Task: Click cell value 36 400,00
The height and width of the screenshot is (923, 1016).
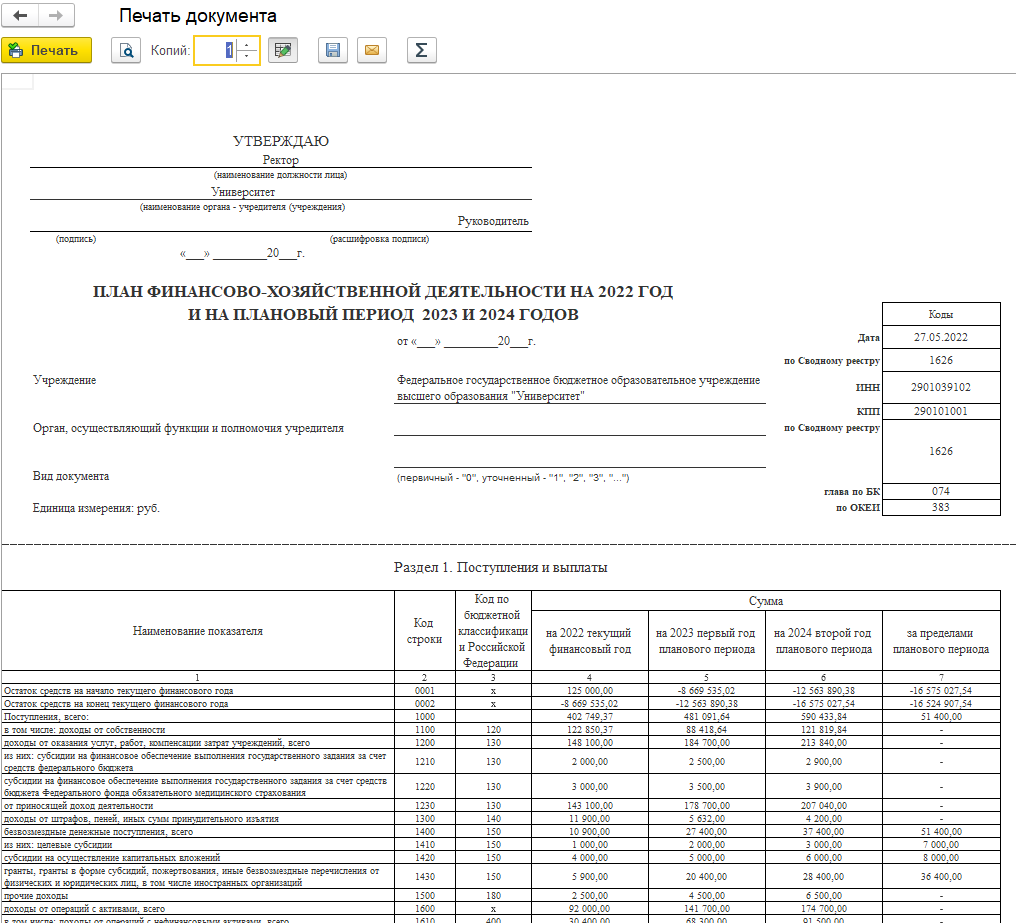Action: coord(941,876)
